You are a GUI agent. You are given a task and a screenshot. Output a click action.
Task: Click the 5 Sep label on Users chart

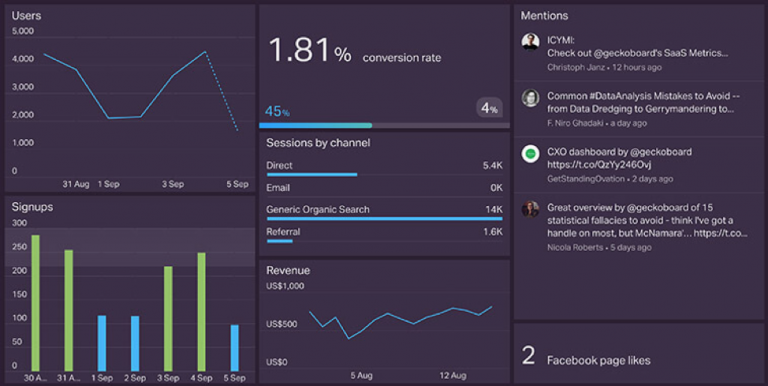click(237, 184)
